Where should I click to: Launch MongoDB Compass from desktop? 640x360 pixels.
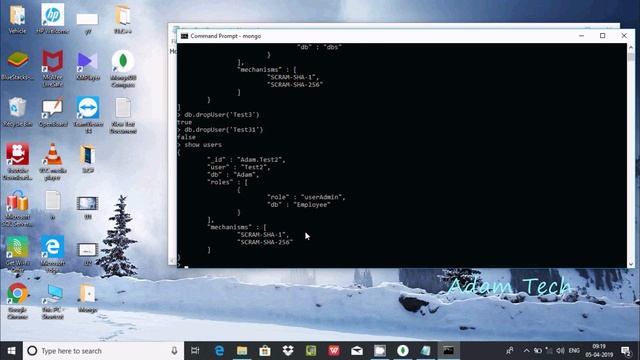pyautogui.click(x=123, y=69)
